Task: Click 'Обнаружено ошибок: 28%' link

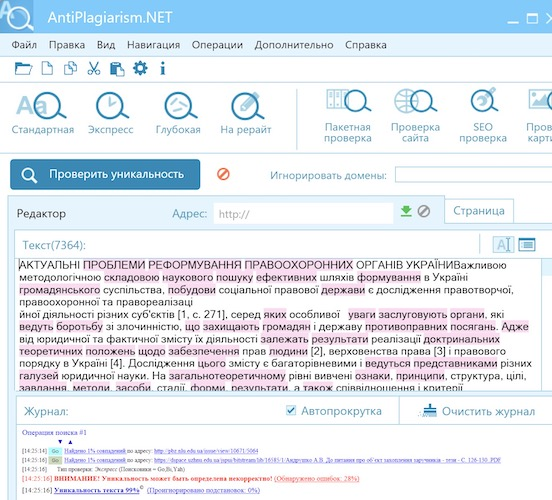Action: (316, 479)
